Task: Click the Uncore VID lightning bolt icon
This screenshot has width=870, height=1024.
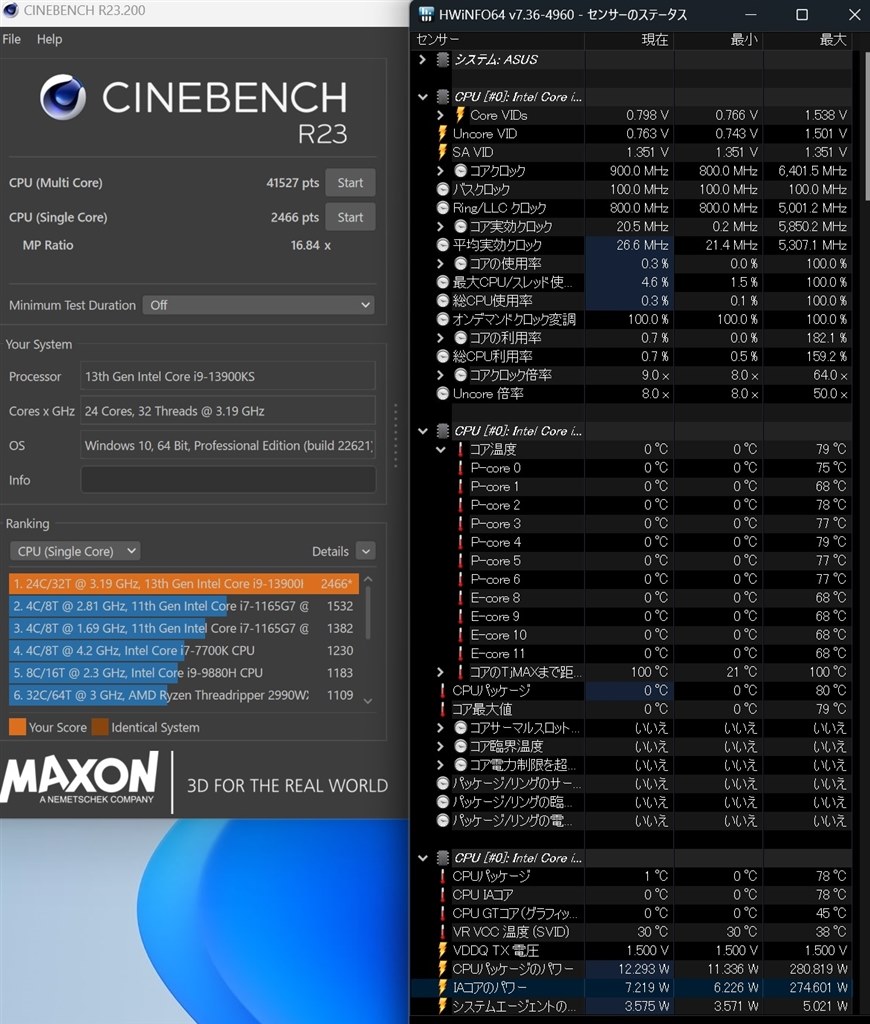Action: pos(442,133)
